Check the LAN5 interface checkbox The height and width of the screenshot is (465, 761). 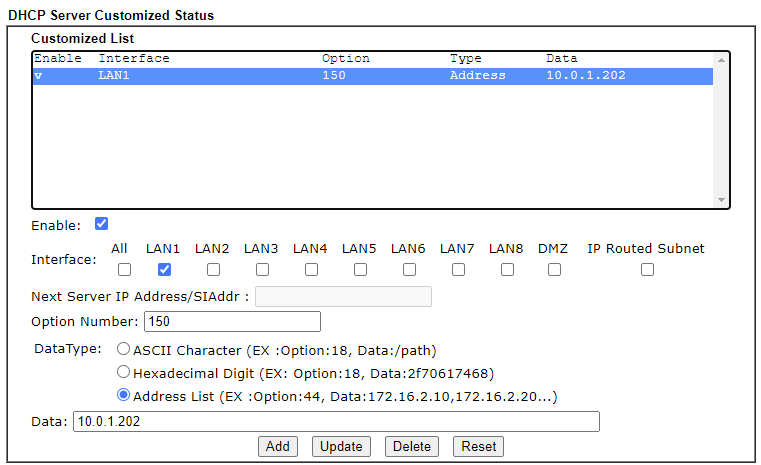tap(360, 269)
